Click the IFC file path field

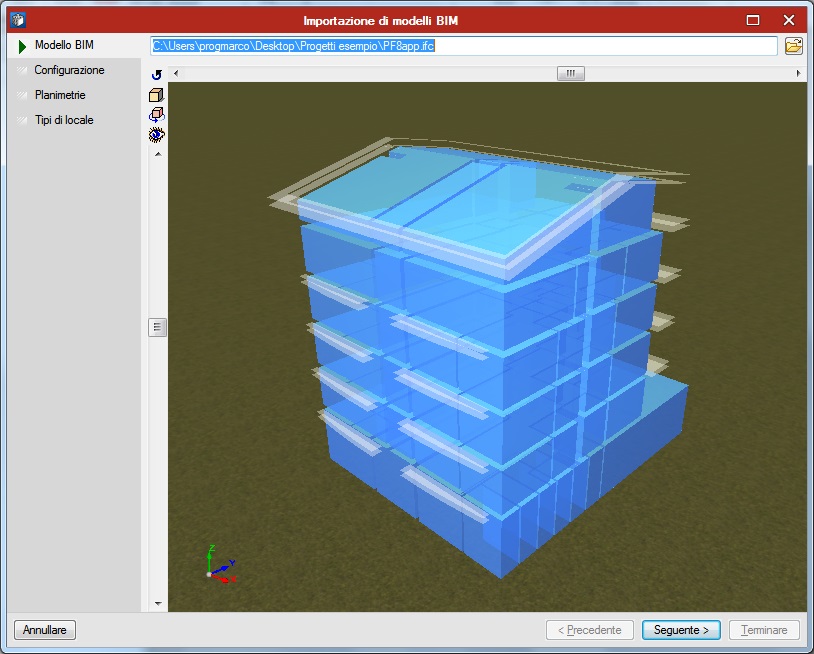point(463,46)
